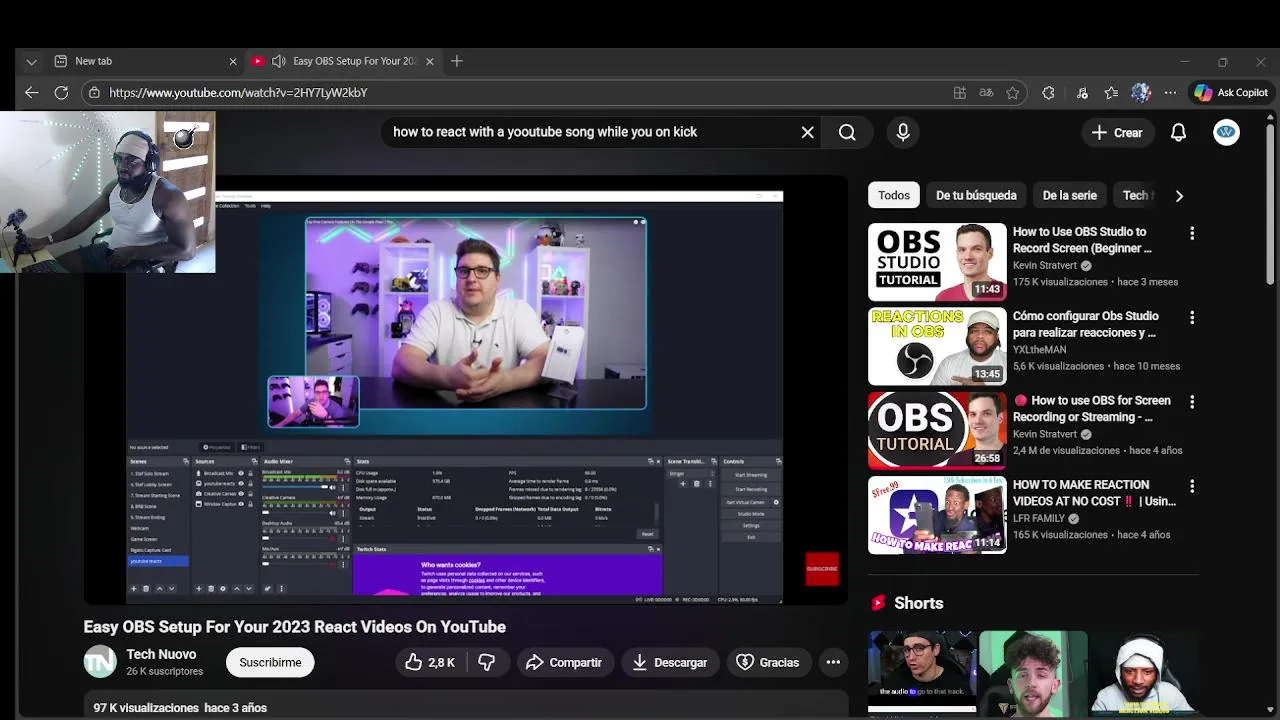The image size is (1280, 720).
Task: Open options for HOW TO MAKE REACTION VIDEOS
Action: 1191,486
